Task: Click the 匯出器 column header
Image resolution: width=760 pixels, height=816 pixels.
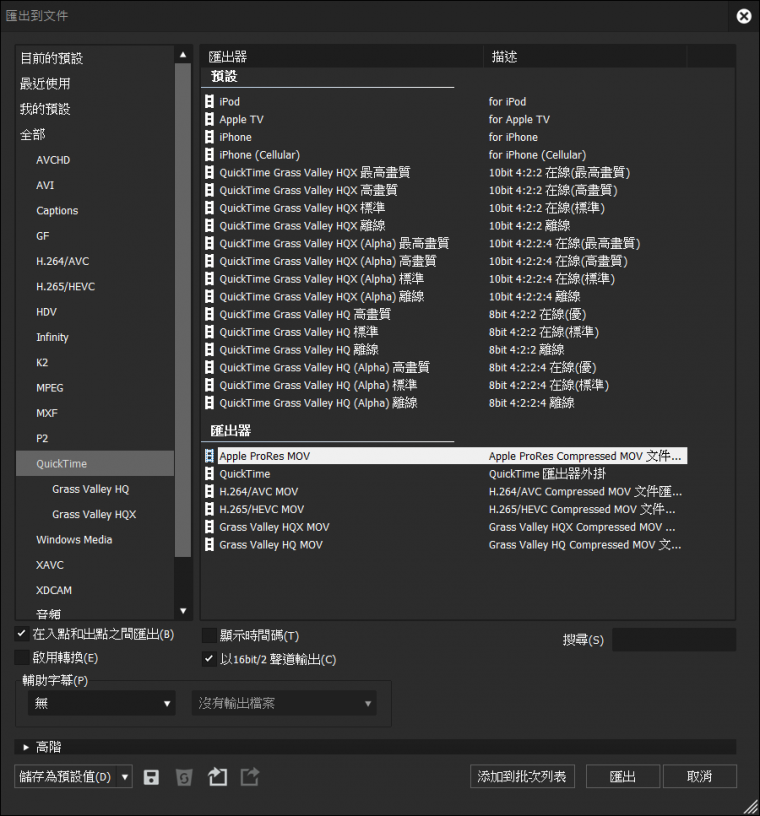Action: (342, 57)
